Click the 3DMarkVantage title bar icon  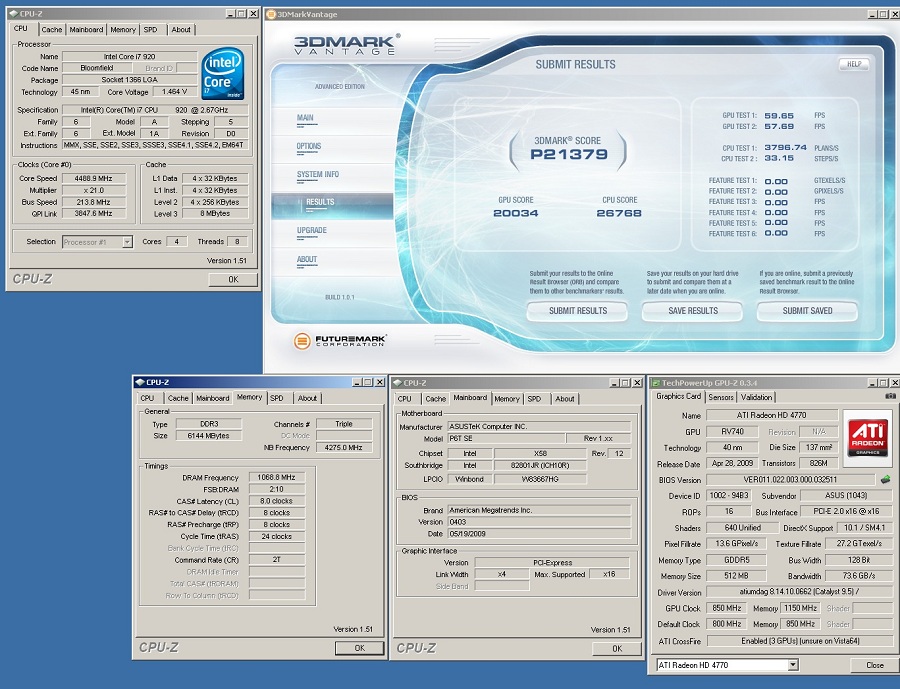pyautogui.click(x=272, y=14)
